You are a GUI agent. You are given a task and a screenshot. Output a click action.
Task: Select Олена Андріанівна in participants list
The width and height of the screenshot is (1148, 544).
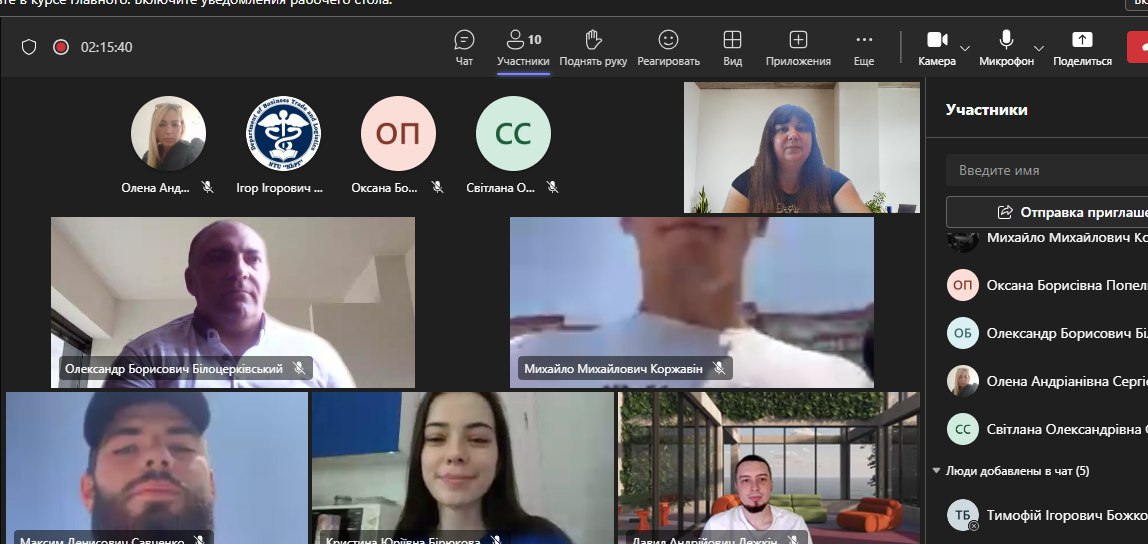point(1047,381)
